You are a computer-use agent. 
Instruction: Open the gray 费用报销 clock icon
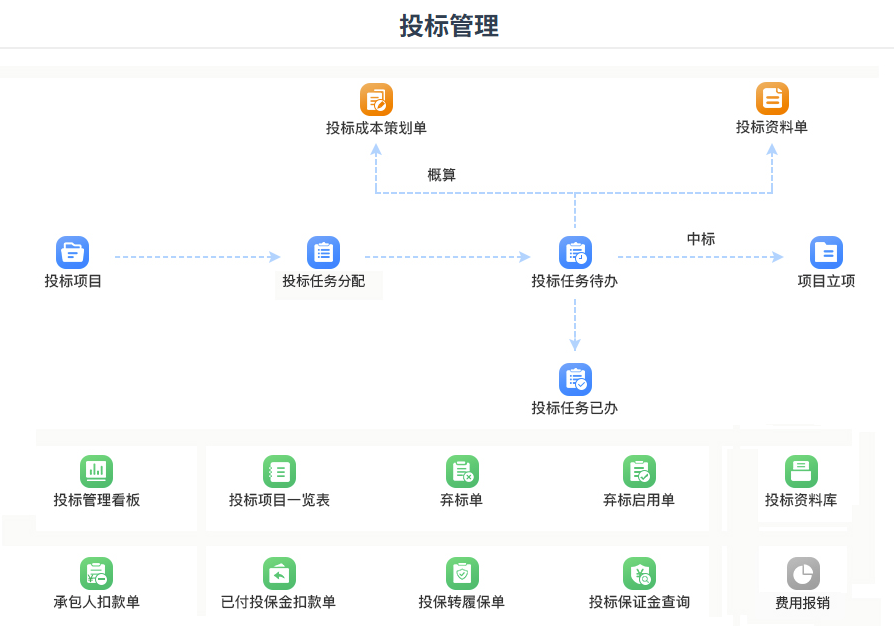[802, 572]
